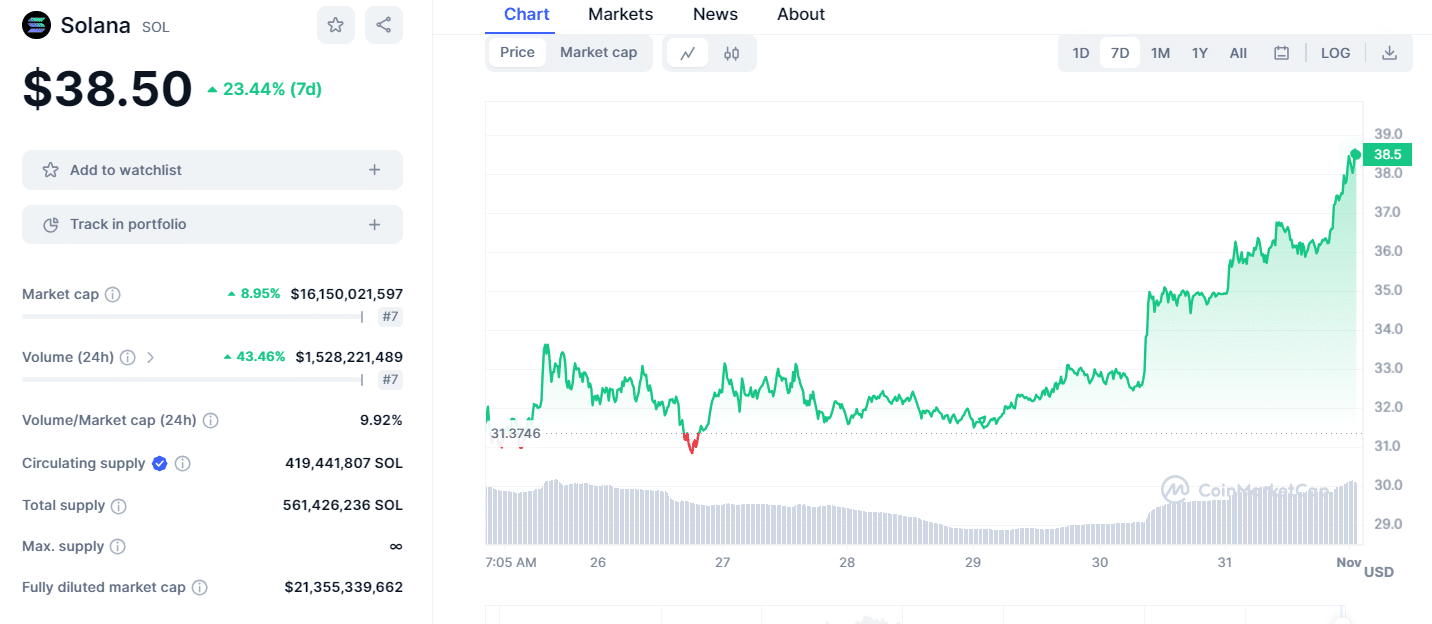Click the Add to watchlist button

click(212, 170)
